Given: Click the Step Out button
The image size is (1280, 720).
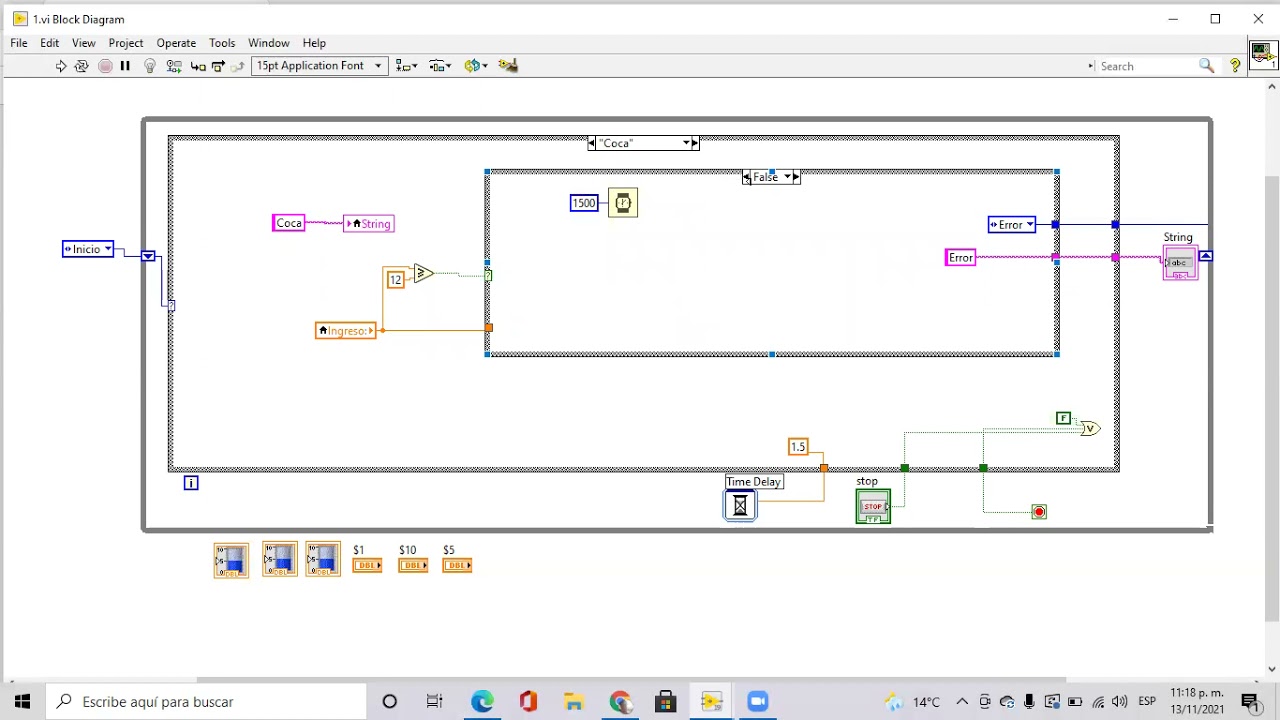Looking at the screenshot, I should pos(238,66).
